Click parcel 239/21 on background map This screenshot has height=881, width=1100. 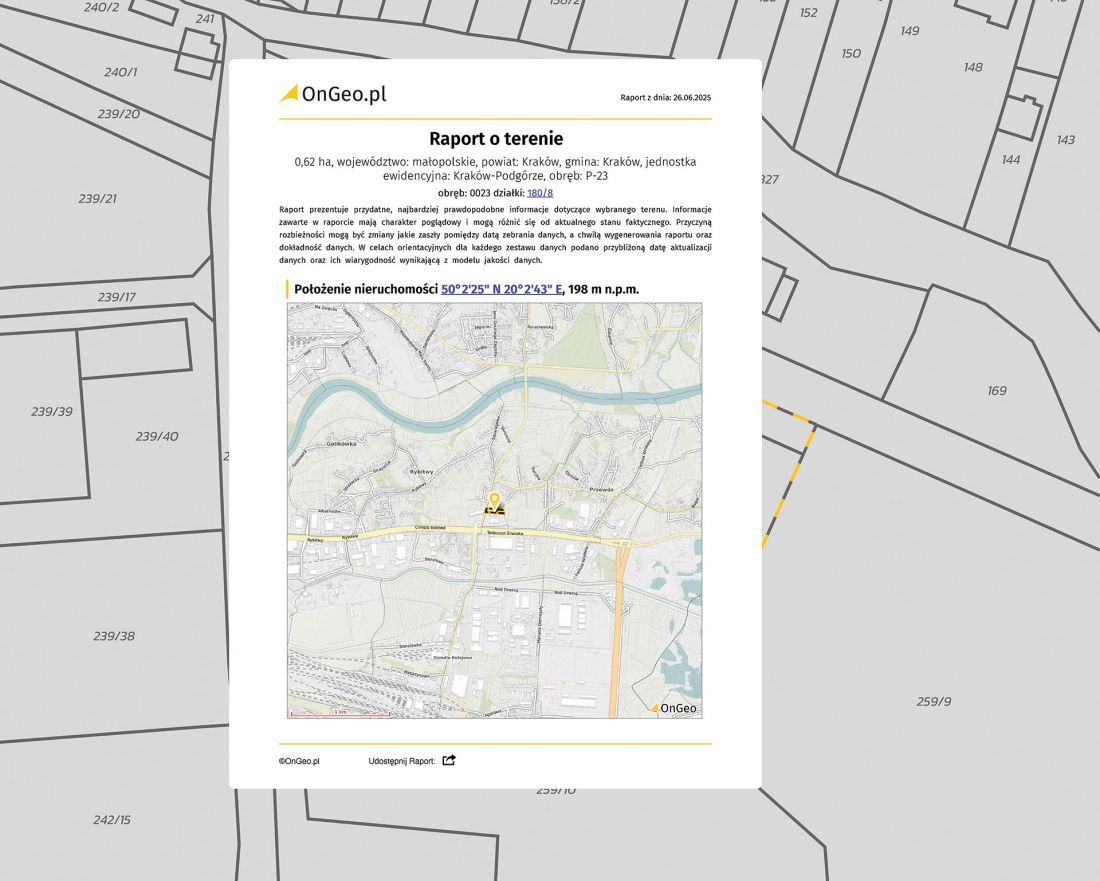(98, 199)
